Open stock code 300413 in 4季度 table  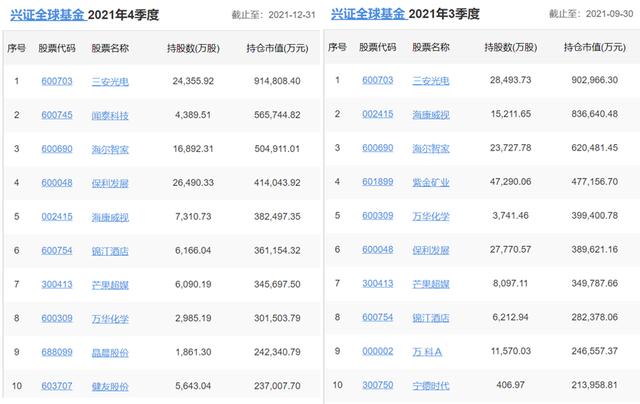point(57,284)
